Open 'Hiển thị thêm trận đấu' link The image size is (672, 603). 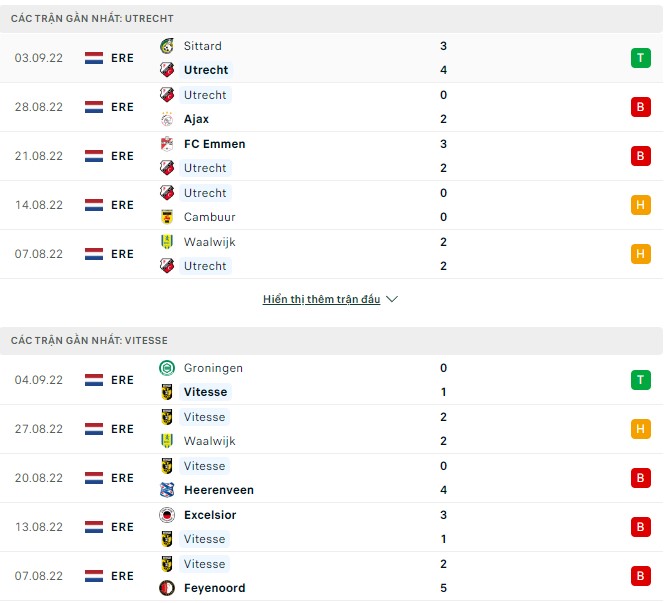point(321,300)
